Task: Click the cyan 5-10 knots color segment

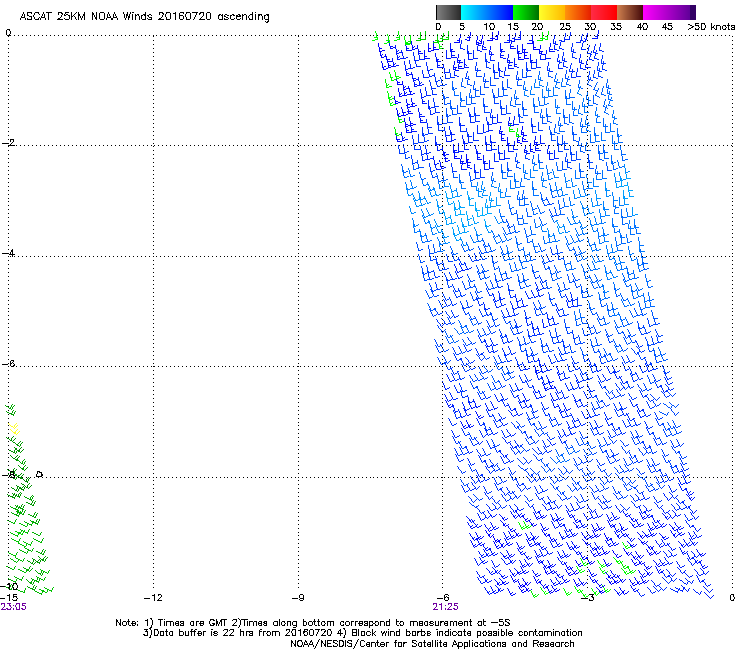Action: (474, 12)
